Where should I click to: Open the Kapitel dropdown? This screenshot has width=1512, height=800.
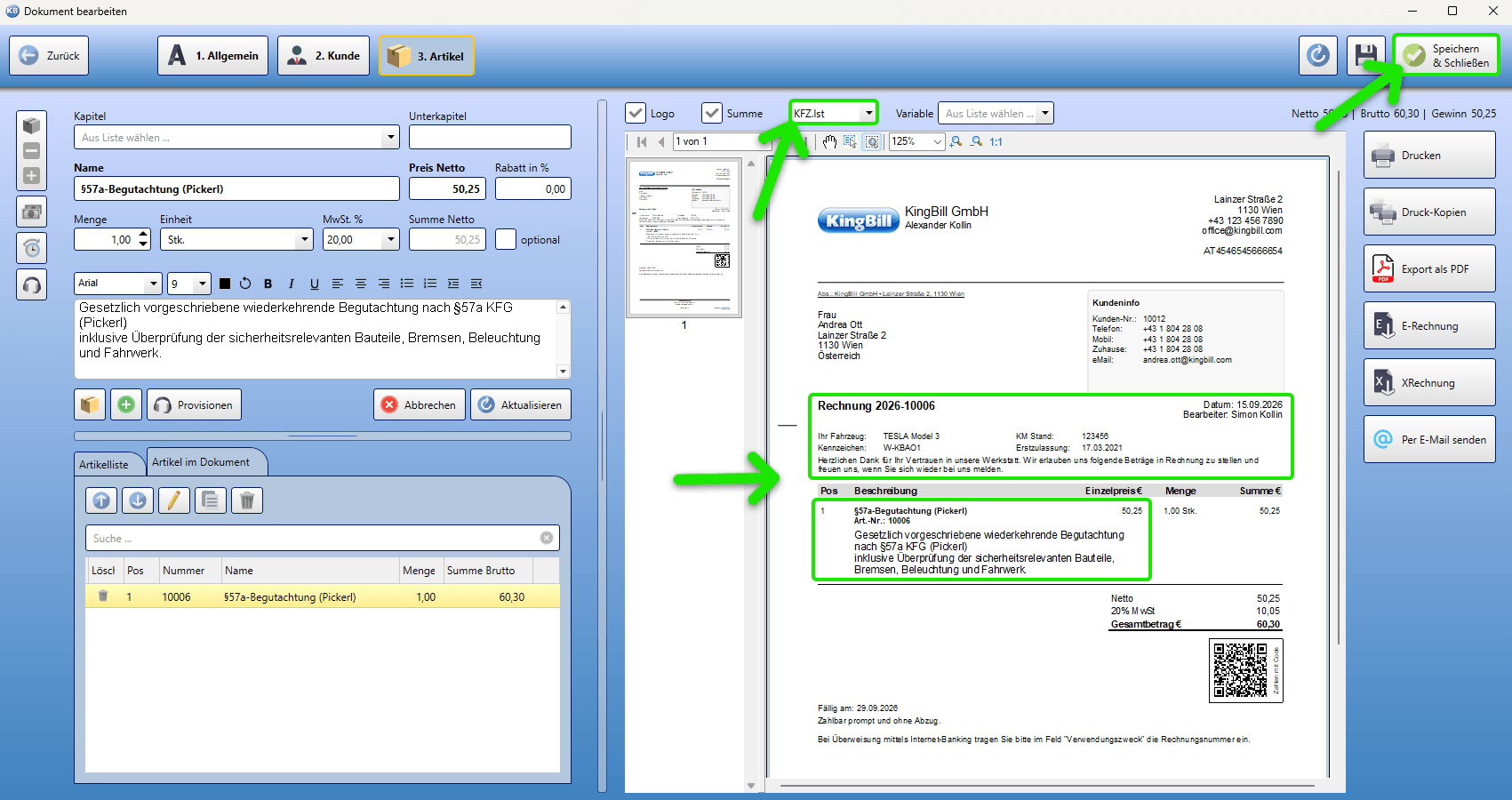390,137
